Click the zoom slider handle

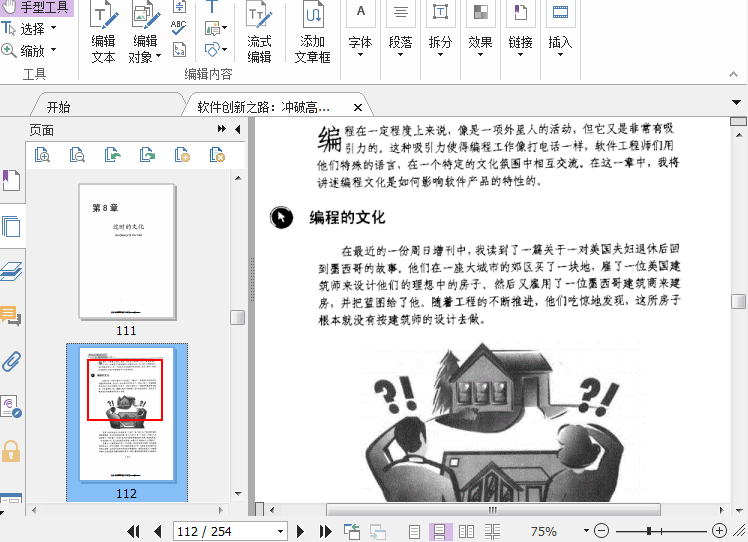point(649,531)
